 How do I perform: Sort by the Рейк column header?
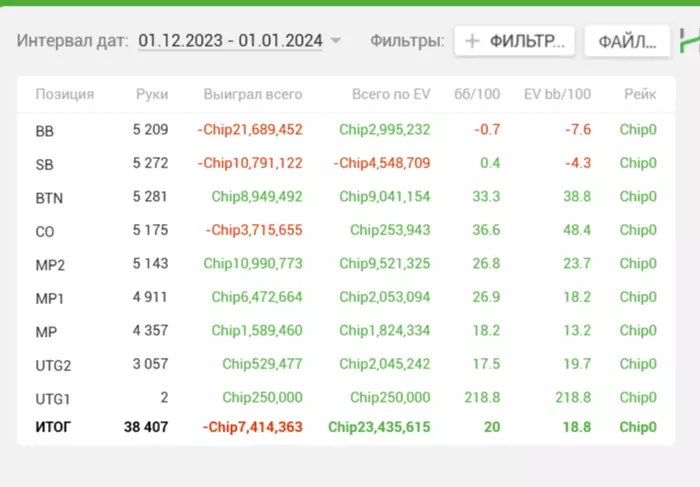click(640, 94)
